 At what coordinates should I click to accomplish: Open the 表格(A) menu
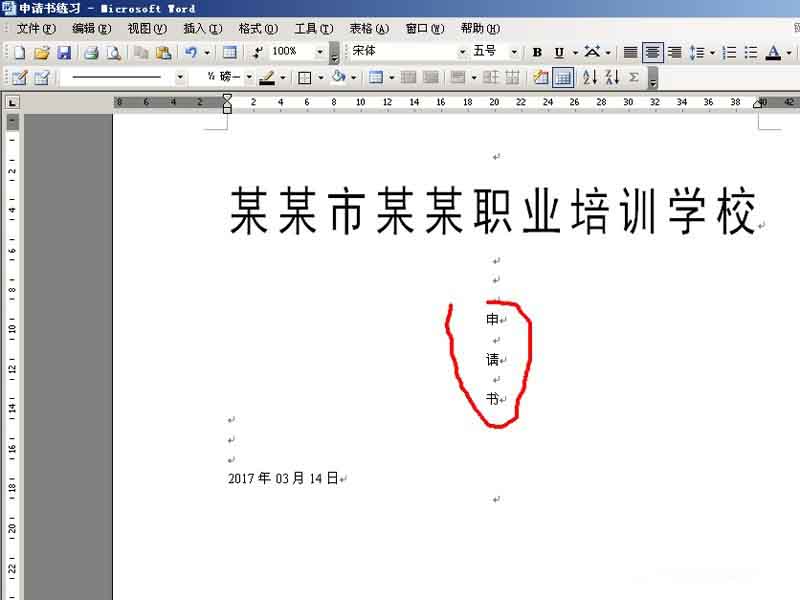(369, 29)
